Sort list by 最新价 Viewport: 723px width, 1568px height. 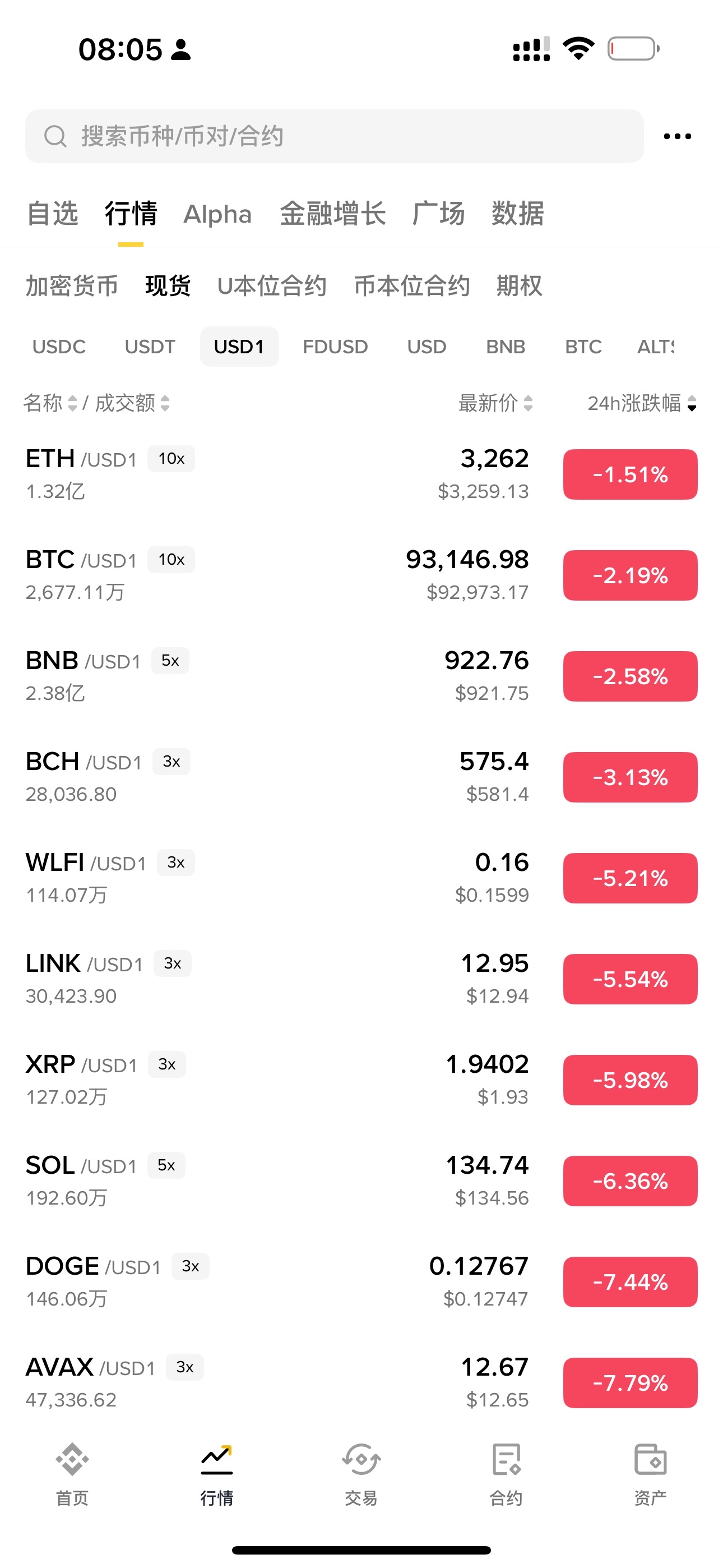pos(495,403)
